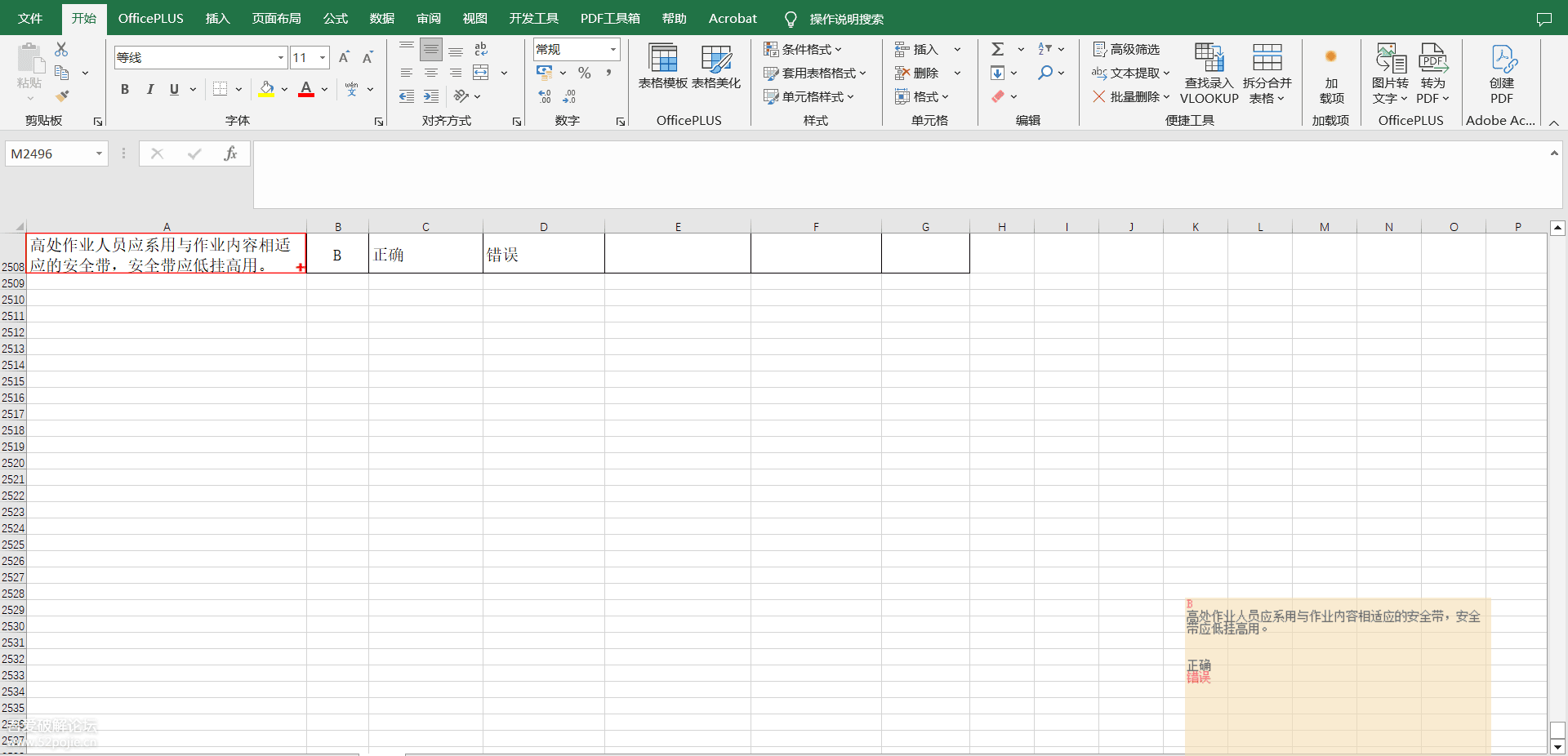The height and width of the screenshot is (756, 1568).
Task: Open the 文件 File menu tab
Action: coord(30,19)
